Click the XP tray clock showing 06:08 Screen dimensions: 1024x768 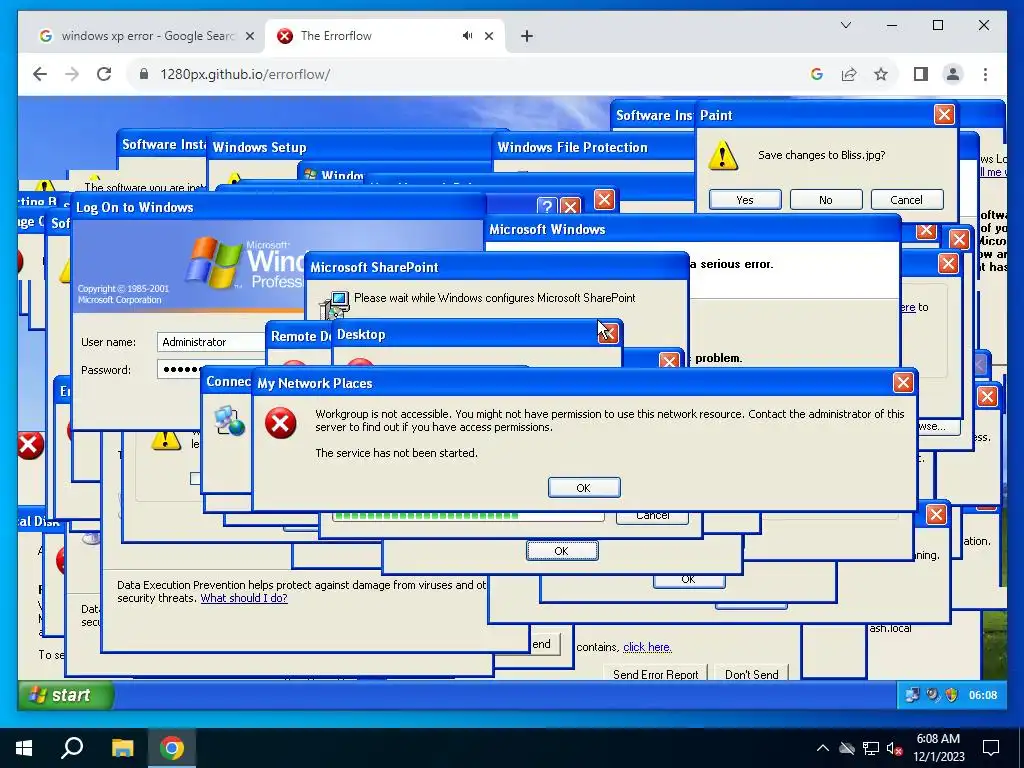983,696
